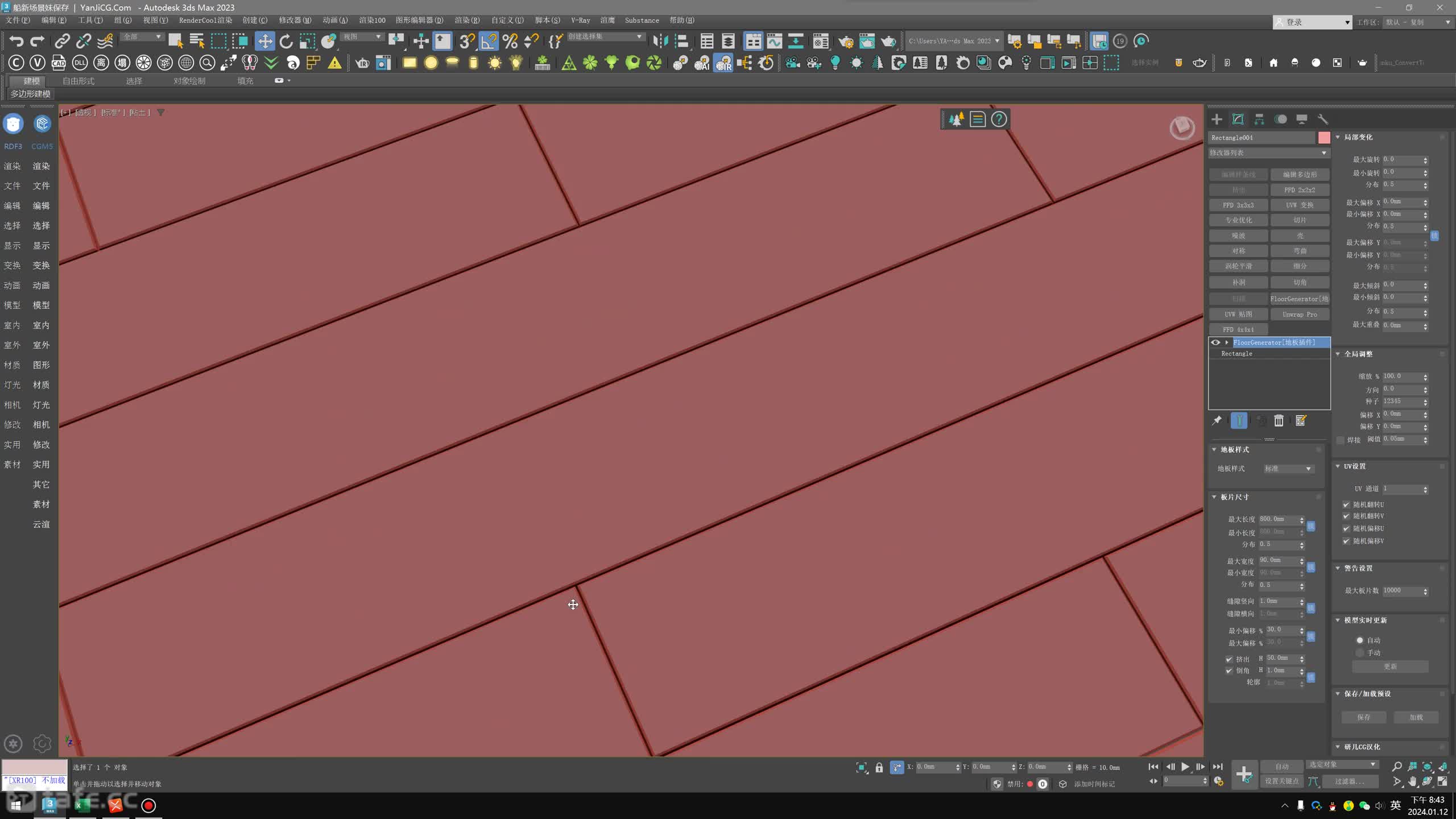Open the Utilities wrench panel icon

[1322, 119]
